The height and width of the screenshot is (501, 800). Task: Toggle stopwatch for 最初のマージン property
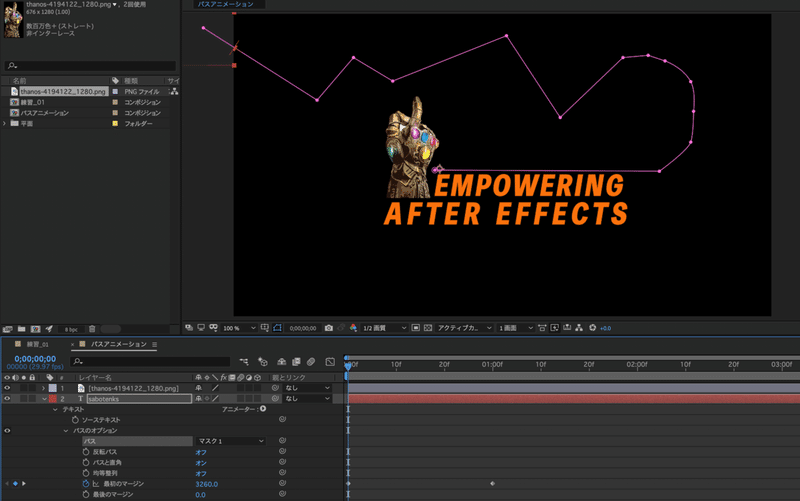coord(86,484)
